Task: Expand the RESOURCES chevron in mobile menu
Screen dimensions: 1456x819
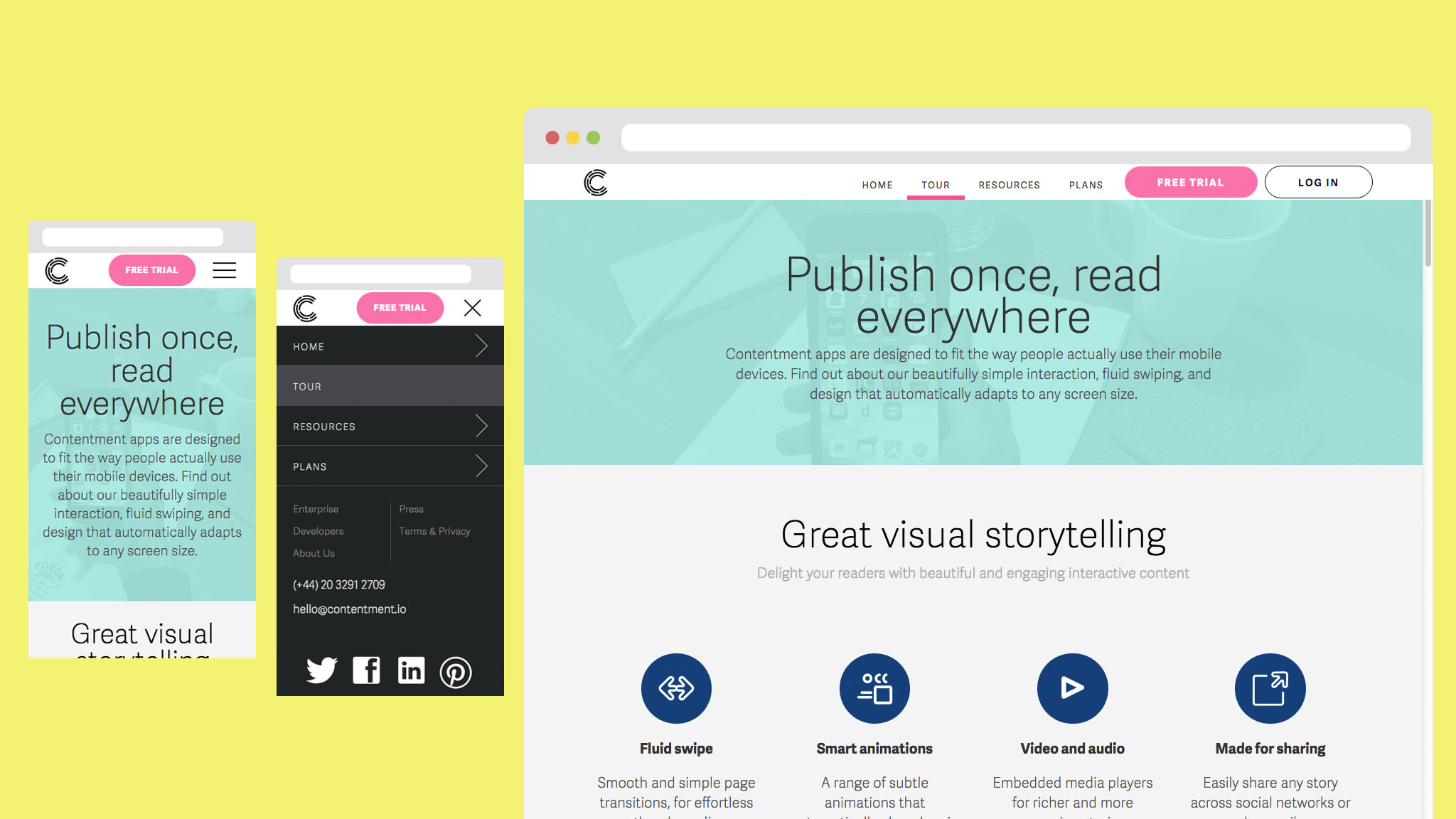Action: point(481,427)
